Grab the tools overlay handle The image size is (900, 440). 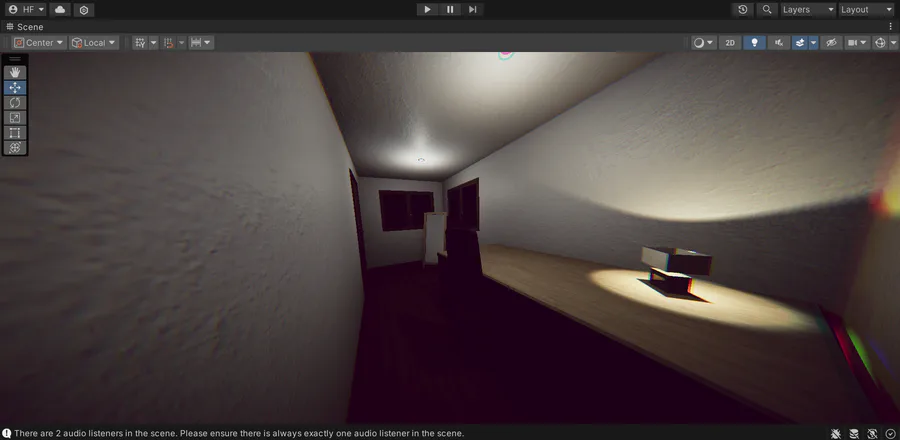[15, 59]
